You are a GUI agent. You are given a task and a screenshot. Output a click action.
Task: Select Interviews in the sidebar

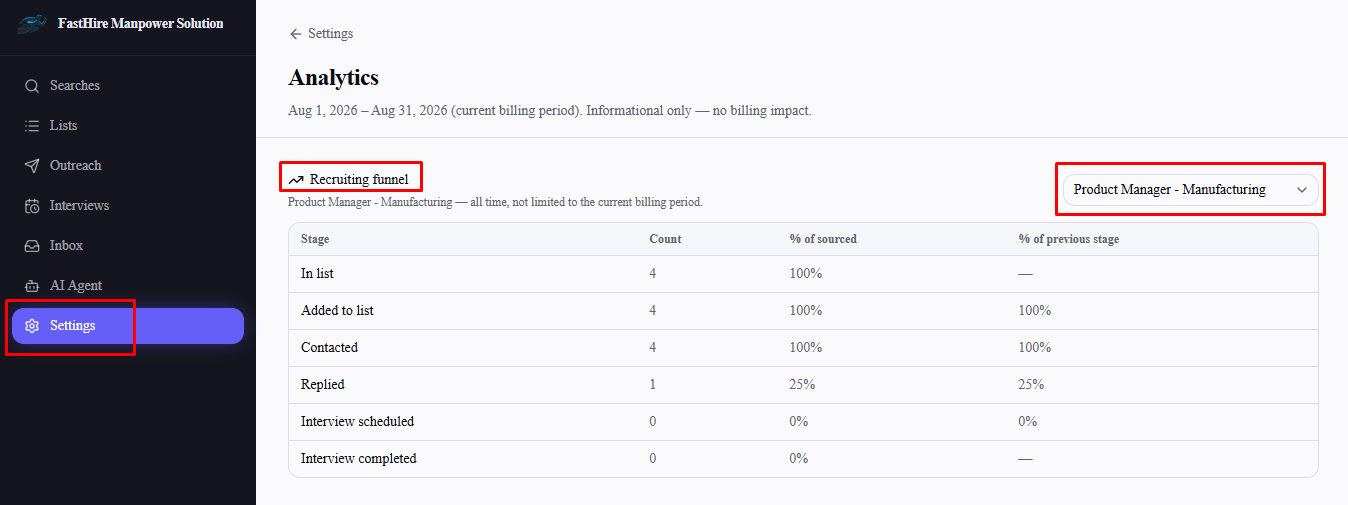[128, 206]
